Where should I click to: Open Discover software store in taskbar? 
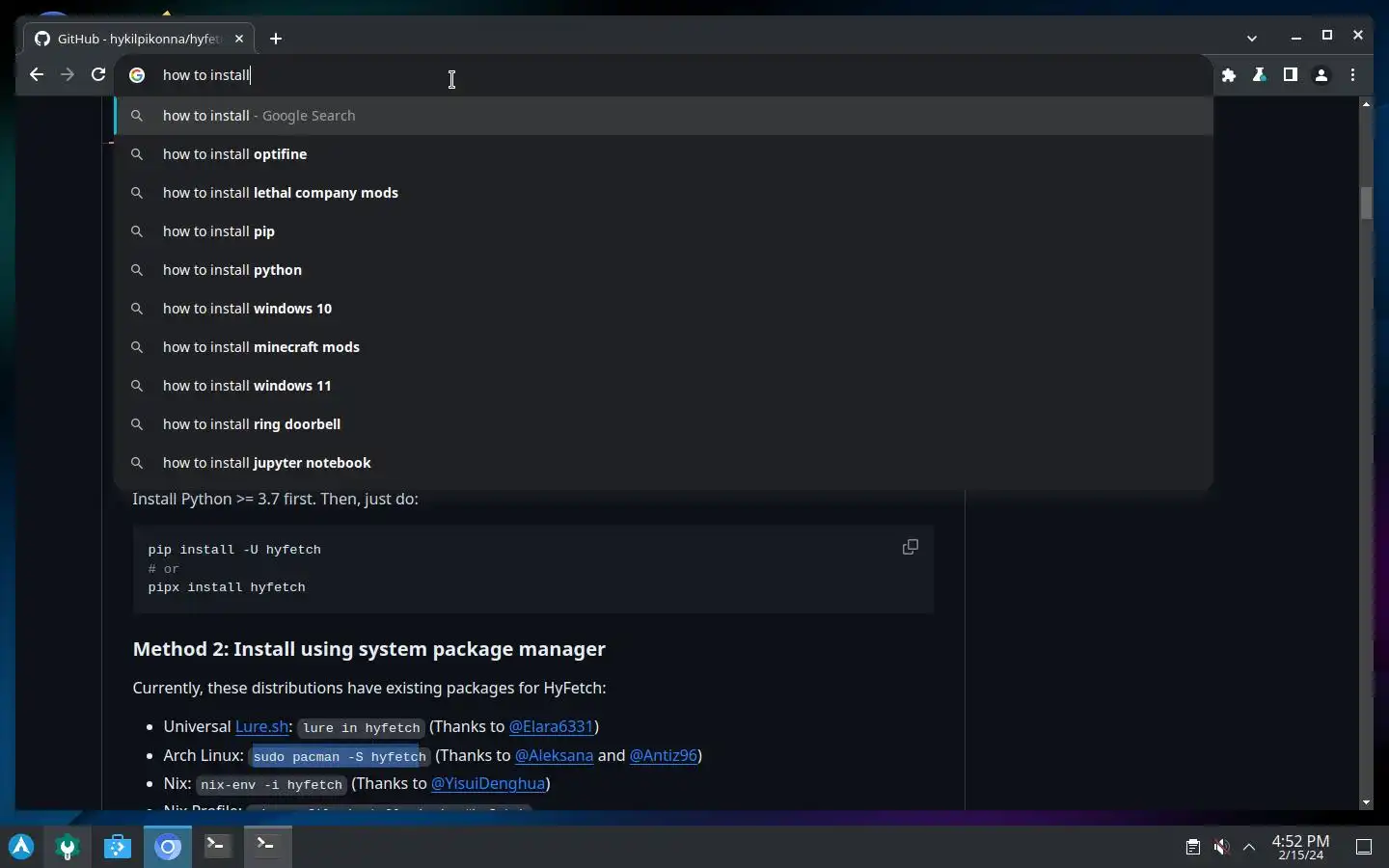pos(118,847)
